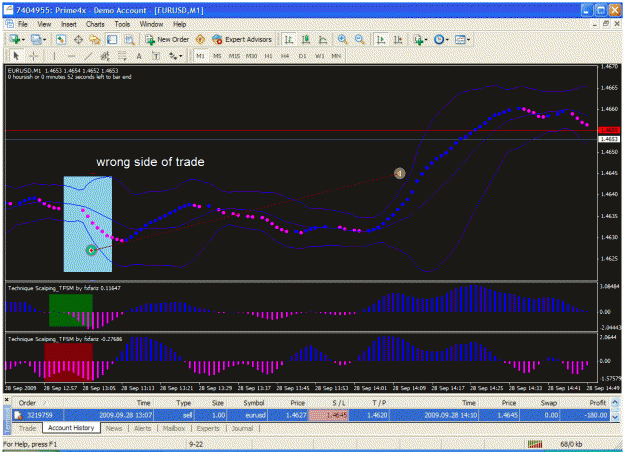The image size is (625, 452).
Task: Expand the periodicity clock dropdown
Action: [x=447, y=40]
